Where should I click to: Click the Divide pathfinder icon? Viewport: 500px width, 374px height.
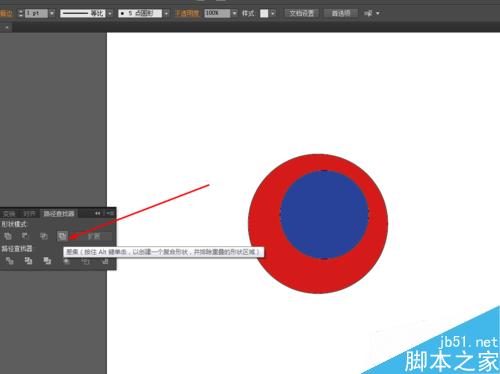coord(9,261)
